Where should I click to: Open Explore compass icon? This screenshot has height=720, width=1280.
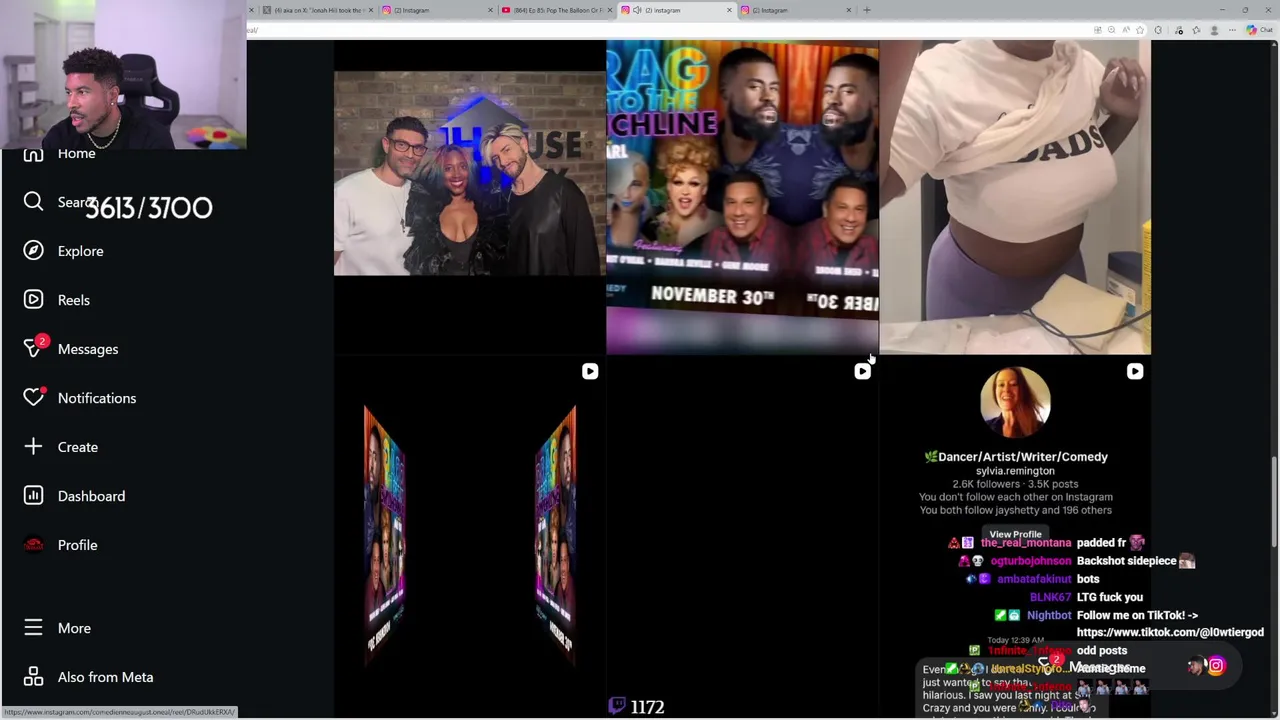(x=33, y=251)
